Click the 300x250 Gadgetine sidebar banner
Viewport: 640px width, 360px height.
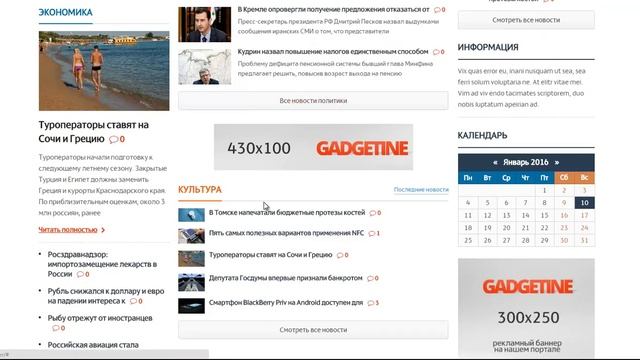point(526,307)
